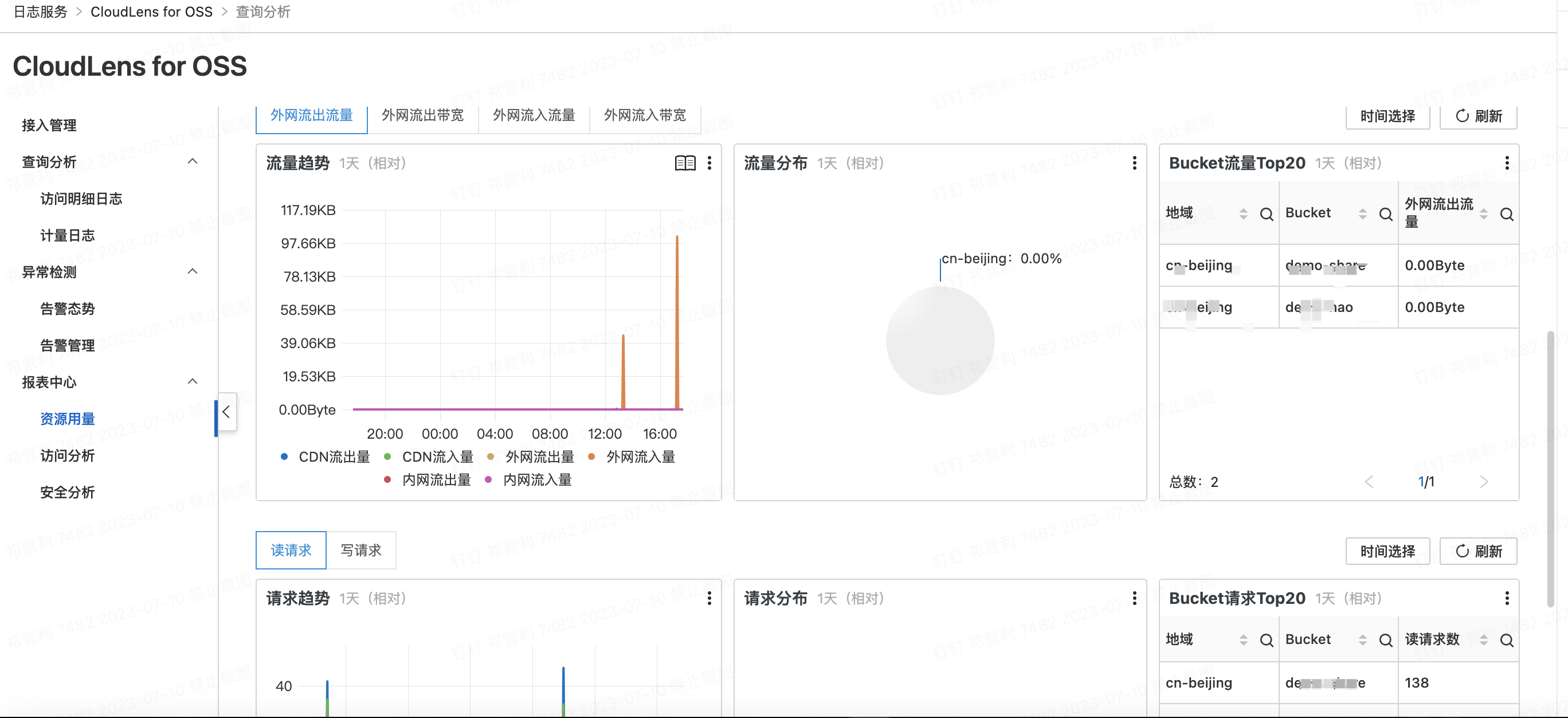The height and width of the screenshot is (718, 1568).
Task: Collapse the 异常检测 sidebar section
Action: pyautogui.click(x=193, y=272)
